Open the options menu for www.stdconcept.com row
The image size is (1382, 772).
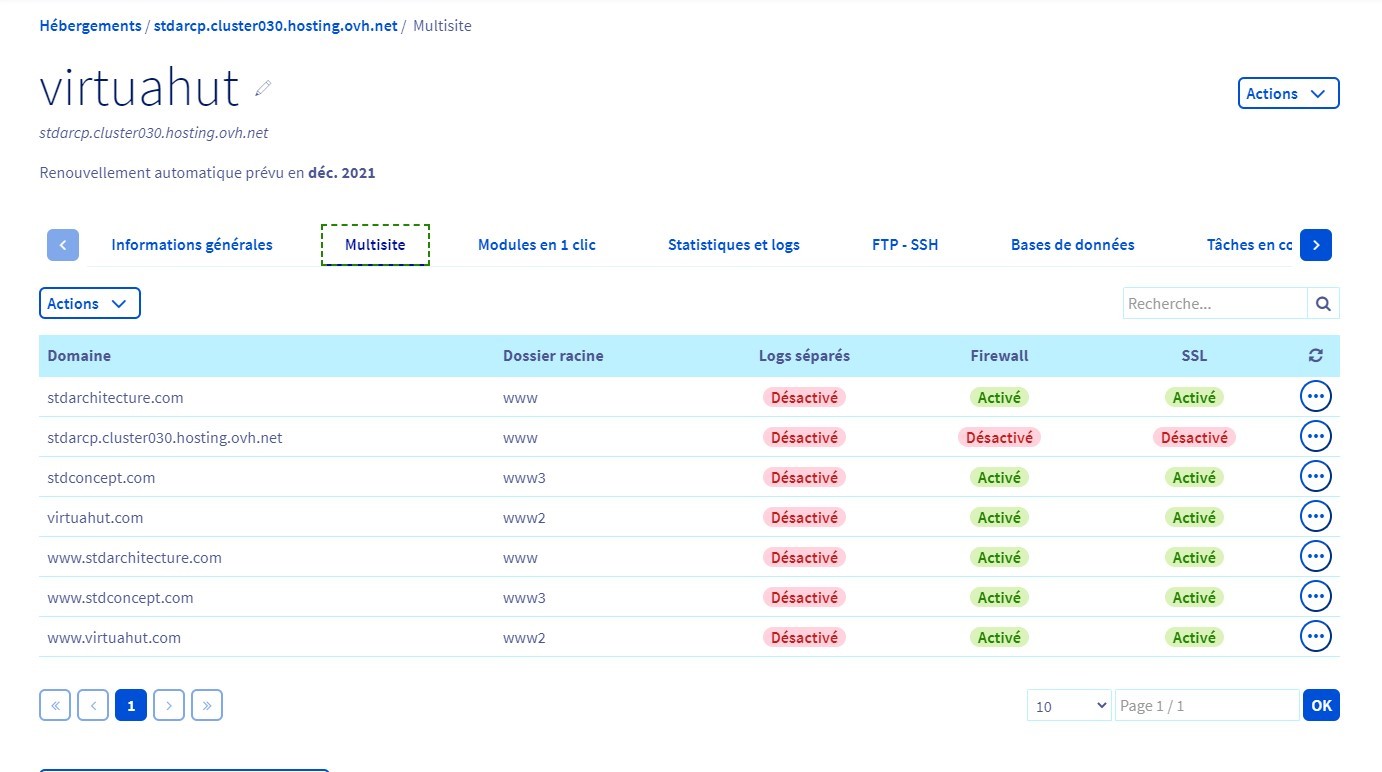[1315, 597]
